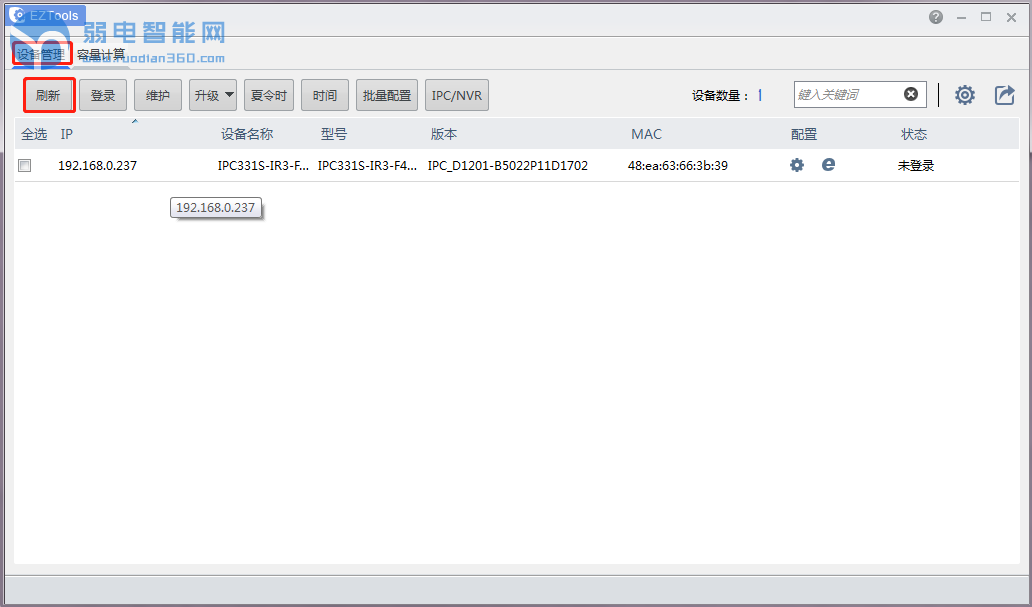1032x607 pixels.
Task: Open the 时间 time settings button
Action: coord(325,96)
